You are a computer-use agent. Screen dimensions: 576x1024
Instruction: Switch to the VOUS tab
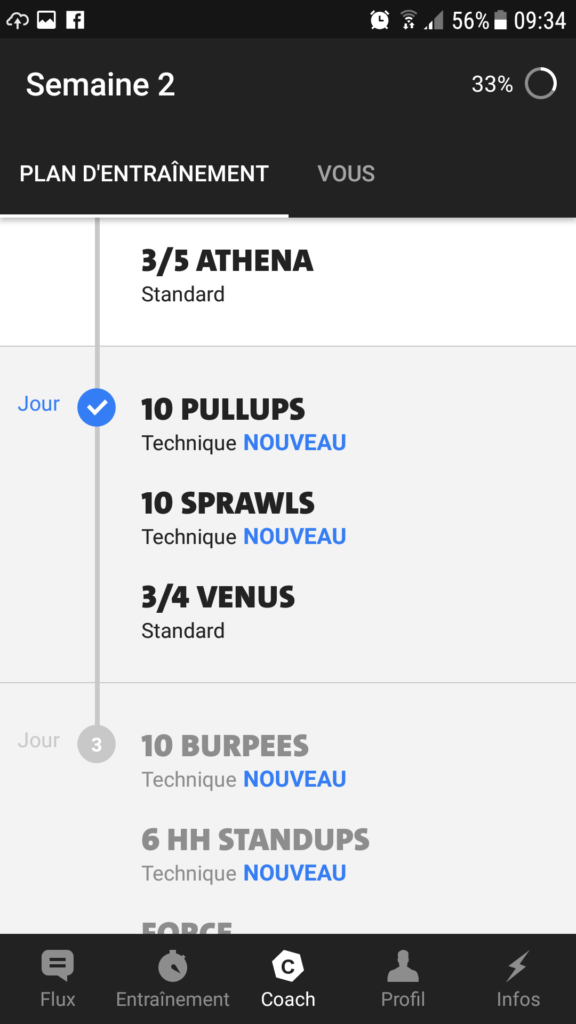[x=346, y=174]
